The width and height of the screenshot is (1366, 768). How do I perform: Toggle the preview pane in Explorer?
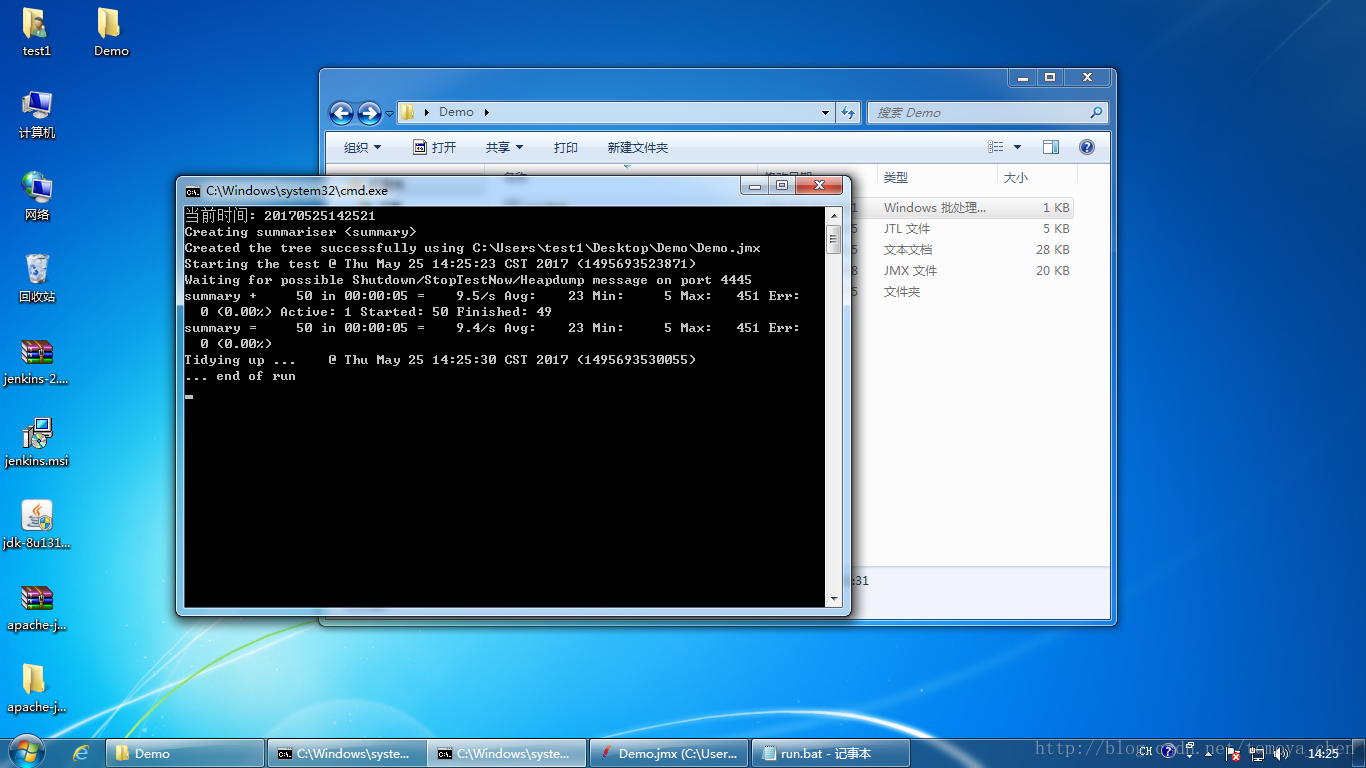point(1050,147)
